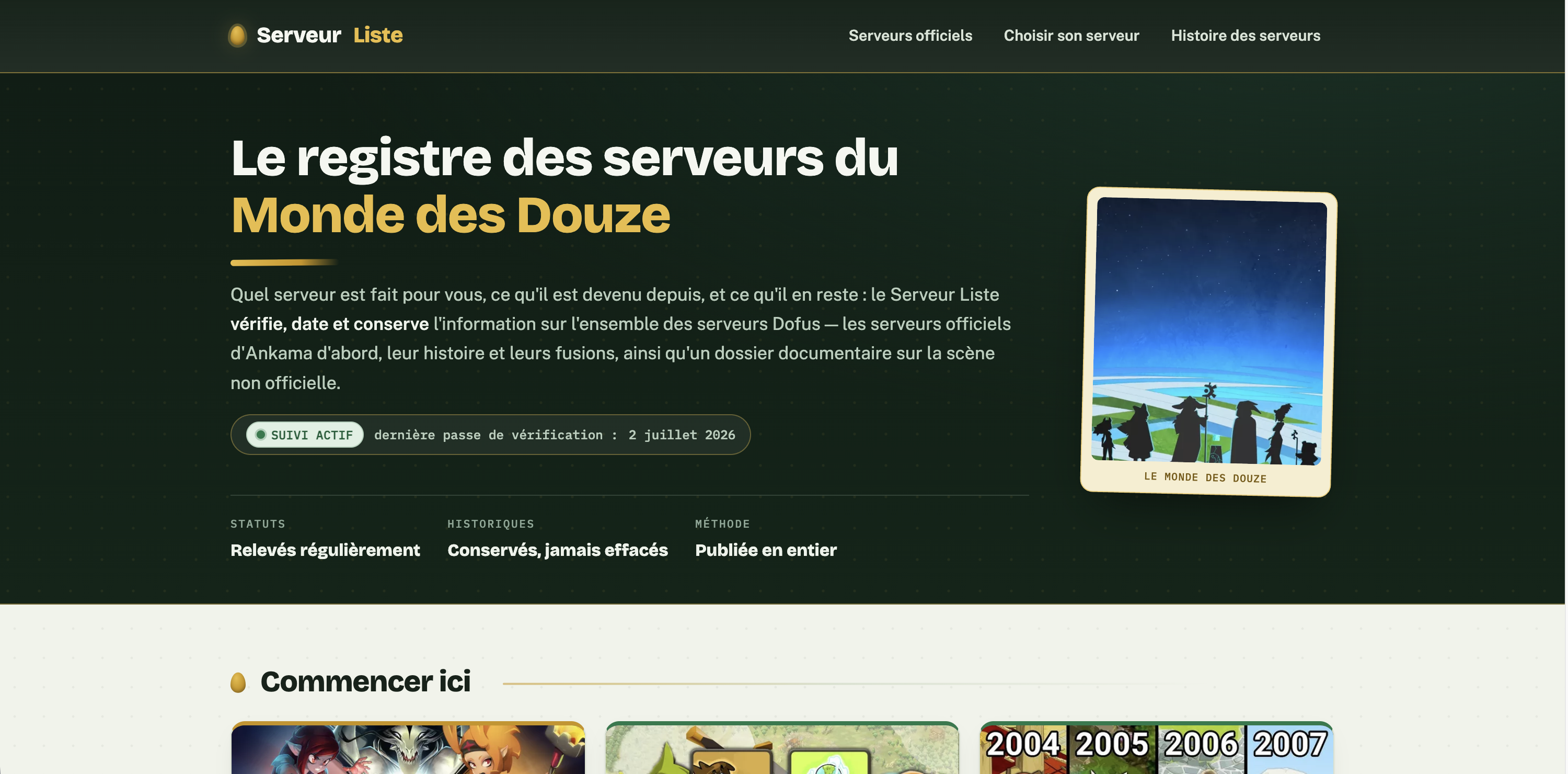Click the bold 'vérifie, date et conserve' phrase
Image resolution: width=1568 pixels, height=774 pixels.
point(329,324)
